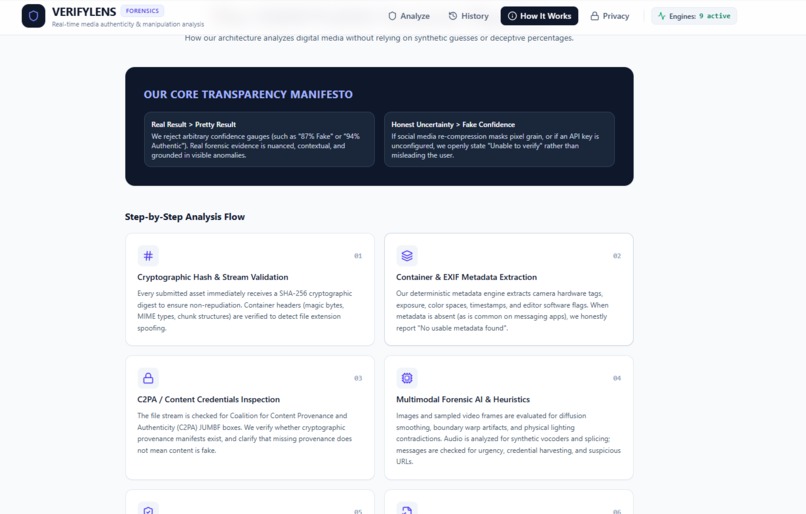
Task: Click the lock icon in C2PA card
Action: tap(148, 378)
